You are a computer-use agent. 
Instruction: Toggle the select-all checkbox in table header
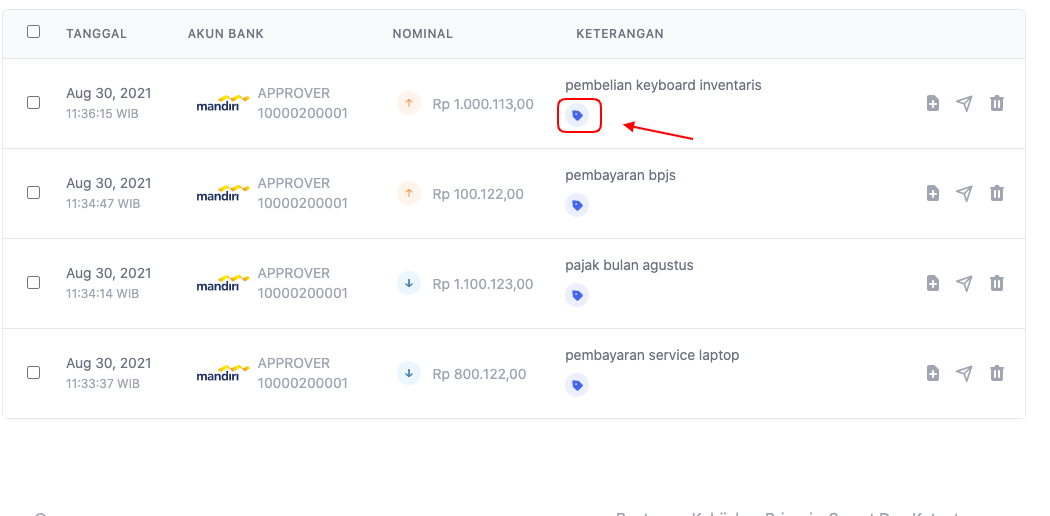pyautogui.click(x=34, y=32)
